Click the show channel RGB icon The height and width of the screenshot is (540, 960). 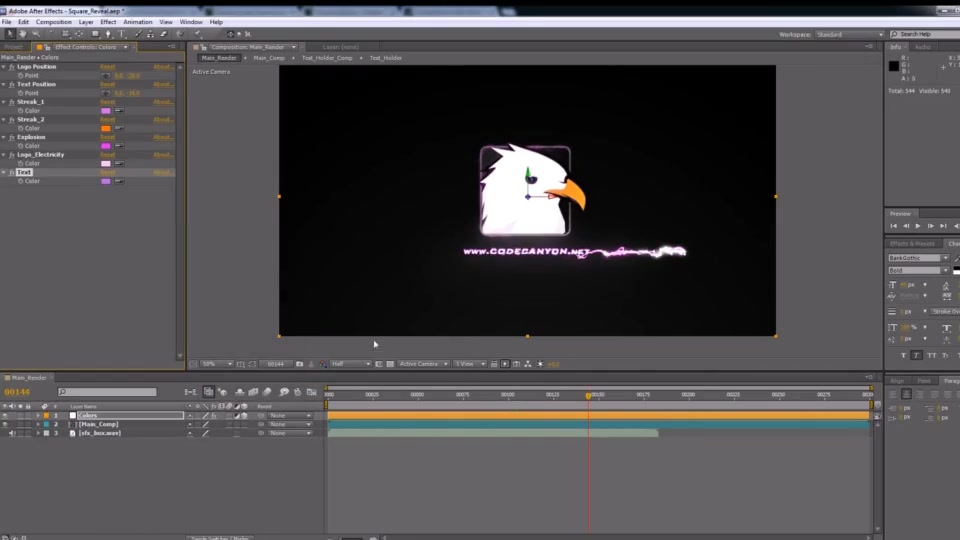(323, 364)
